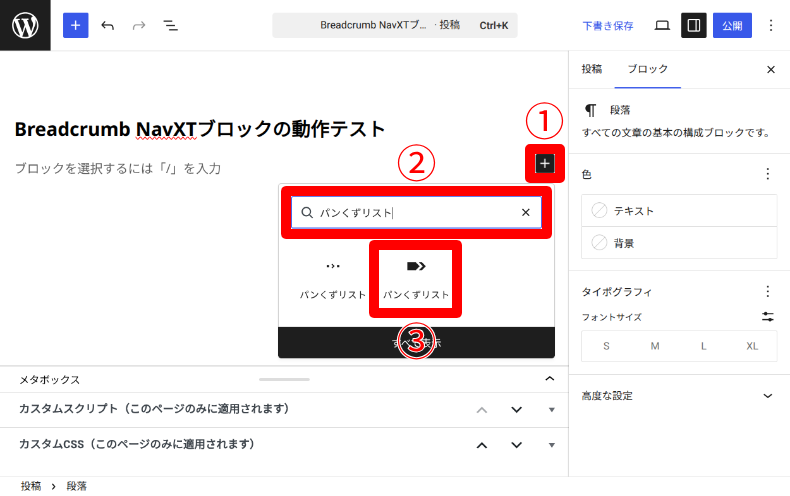Select font size L
Image resolution: width=790 pixels, height=496 pixels.
click(703, 346)
